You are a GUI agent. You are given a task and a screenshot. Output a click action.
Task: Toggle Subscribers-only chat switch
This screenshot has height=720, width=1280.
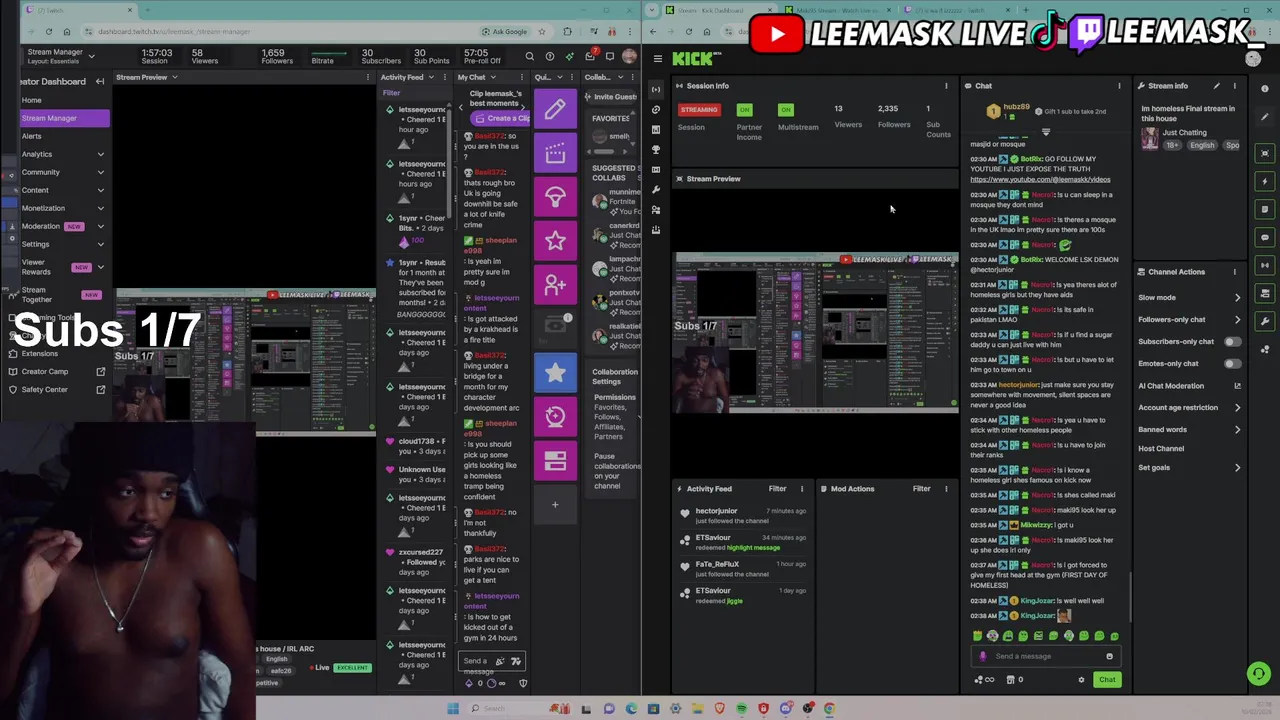pos(1232,342)
